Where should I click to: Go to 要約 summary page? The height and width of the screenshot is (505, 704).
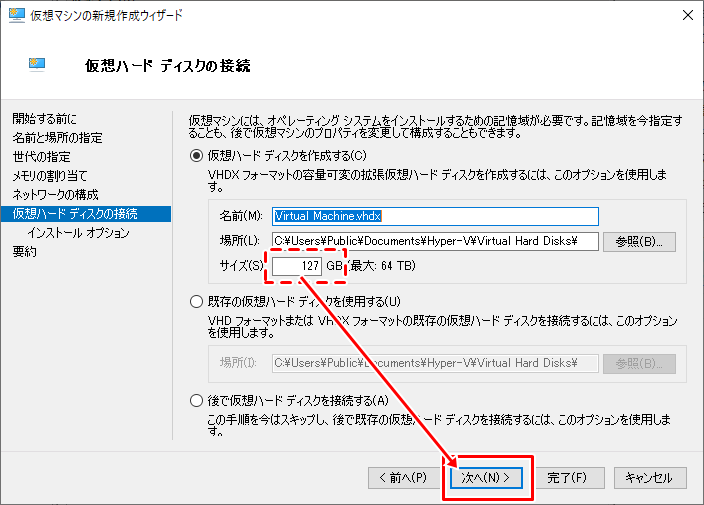pos(24,252)
